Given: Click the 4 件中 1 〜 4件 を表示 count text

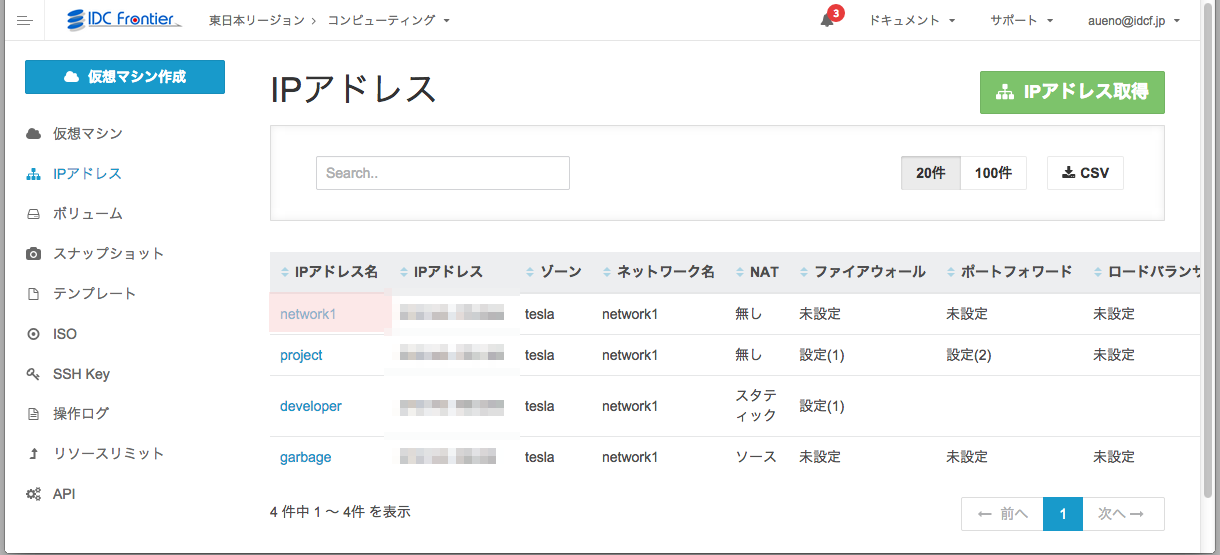Looking at the screenshot, I should click(x=340, y=512).
